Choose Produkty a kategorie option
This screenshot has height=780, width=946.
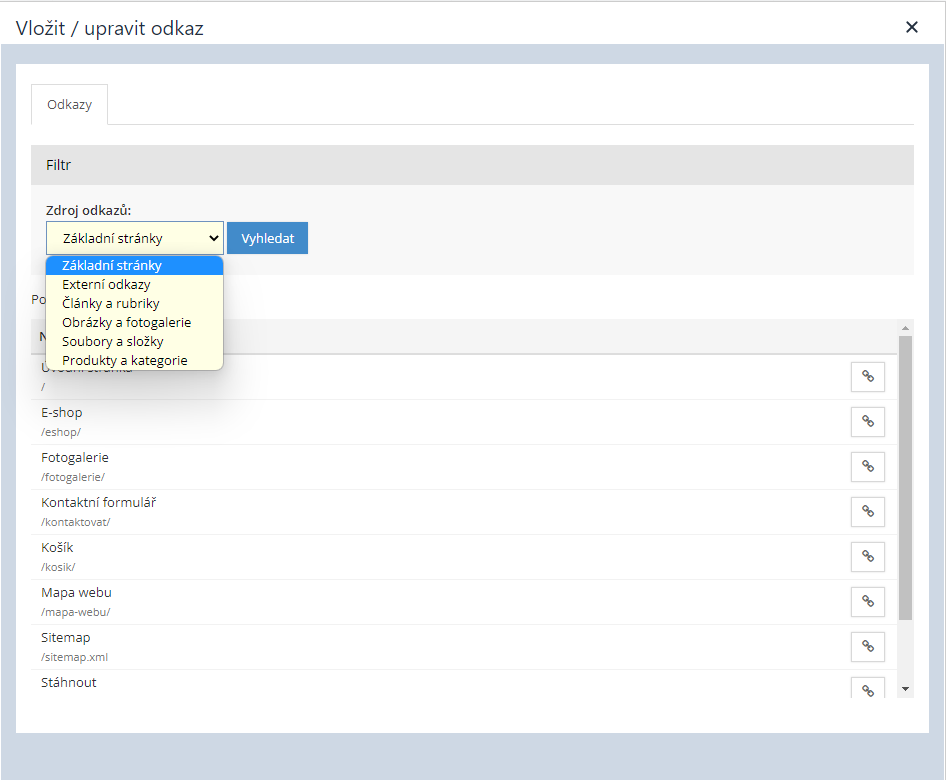point(124,360)
